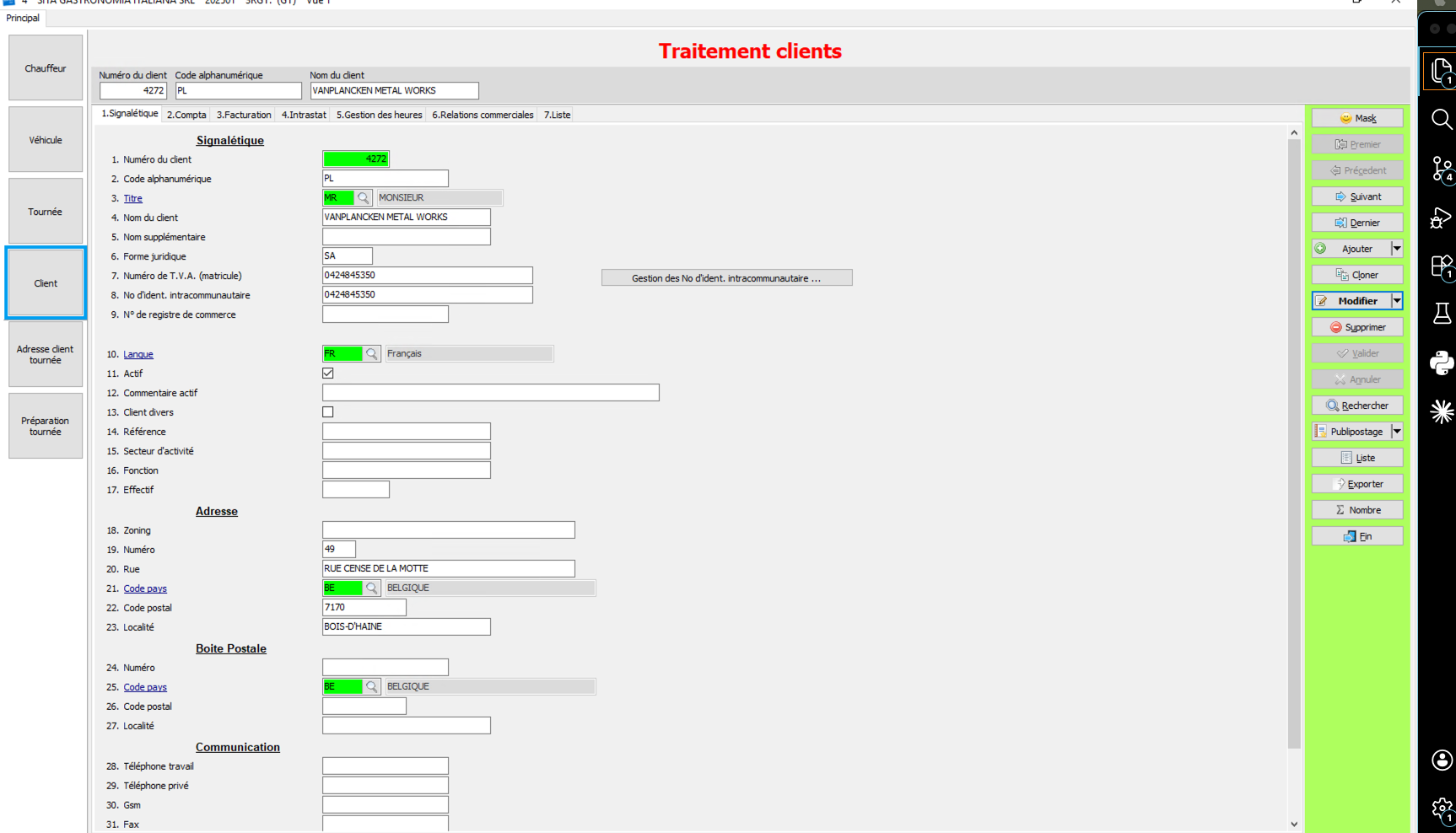Click the form vertical scrollbar thumb
The height and width of the screenshot is (833, 1456).
(1294, 443)
